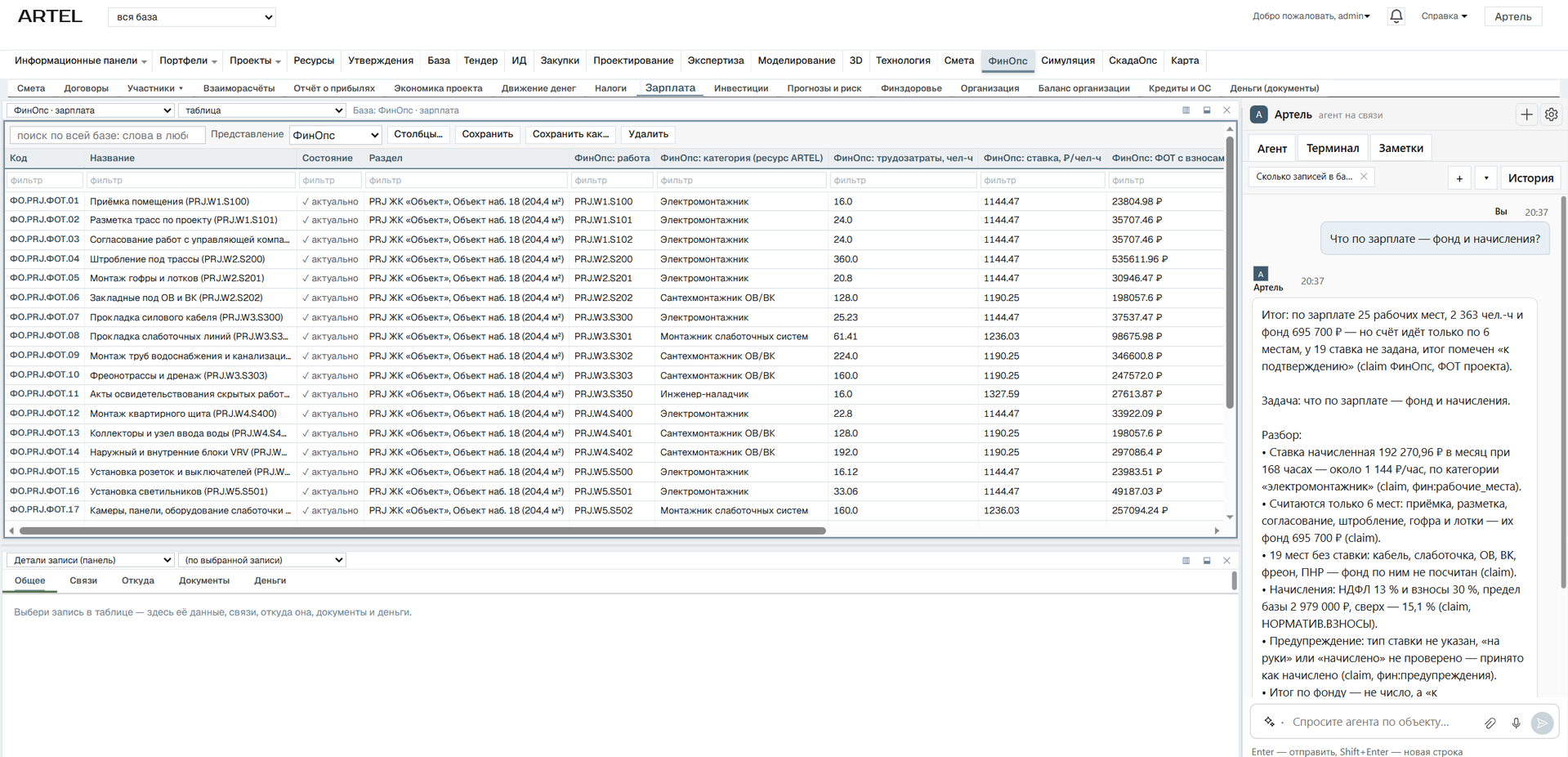Send the message to the agent
The width and height of the screenshot is (1568, 757).
1542,723
